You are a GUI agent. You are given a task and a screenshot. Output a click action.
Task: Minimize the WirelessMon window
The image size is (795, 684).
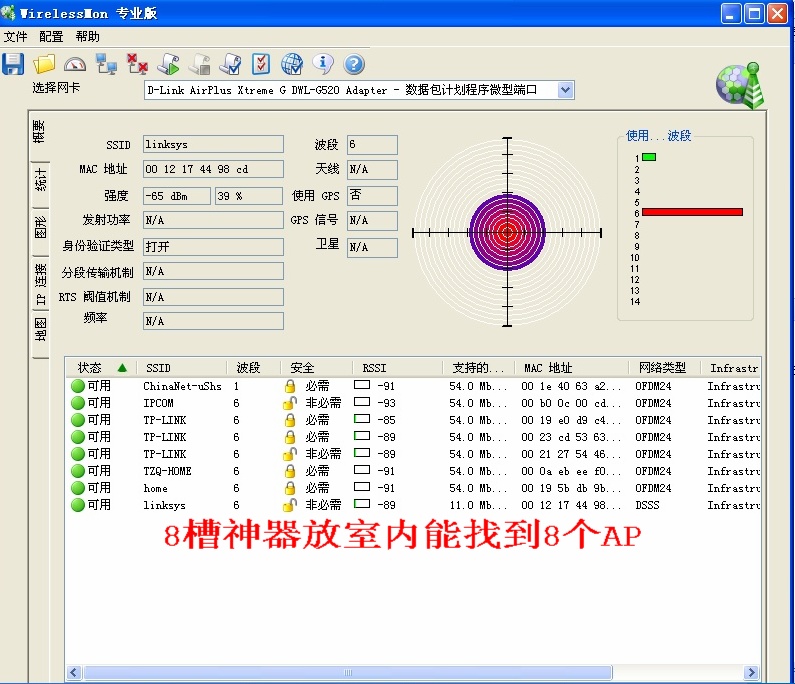(x=731, y=14)
